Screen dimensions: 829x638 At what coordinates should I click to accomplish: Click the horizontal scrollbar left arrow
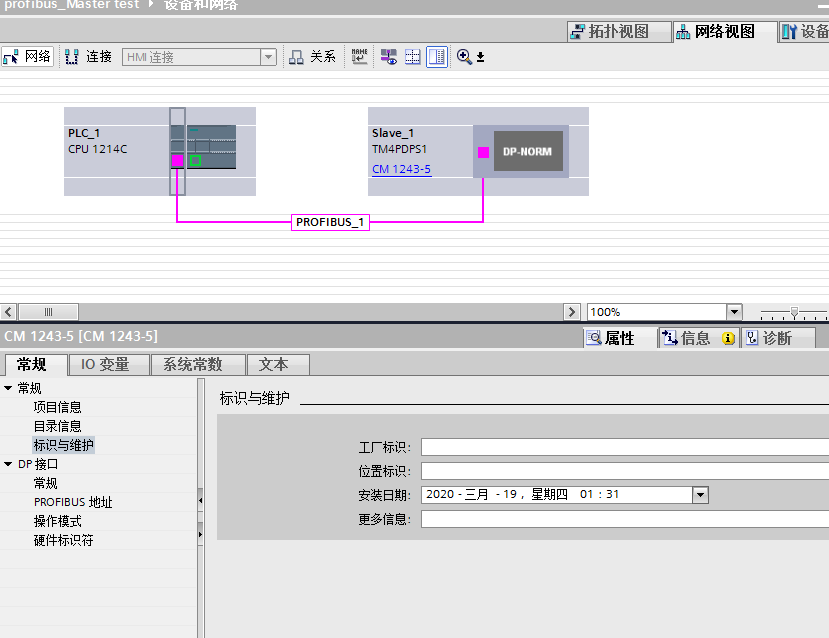pyautogui.click(x=8, y=312)
